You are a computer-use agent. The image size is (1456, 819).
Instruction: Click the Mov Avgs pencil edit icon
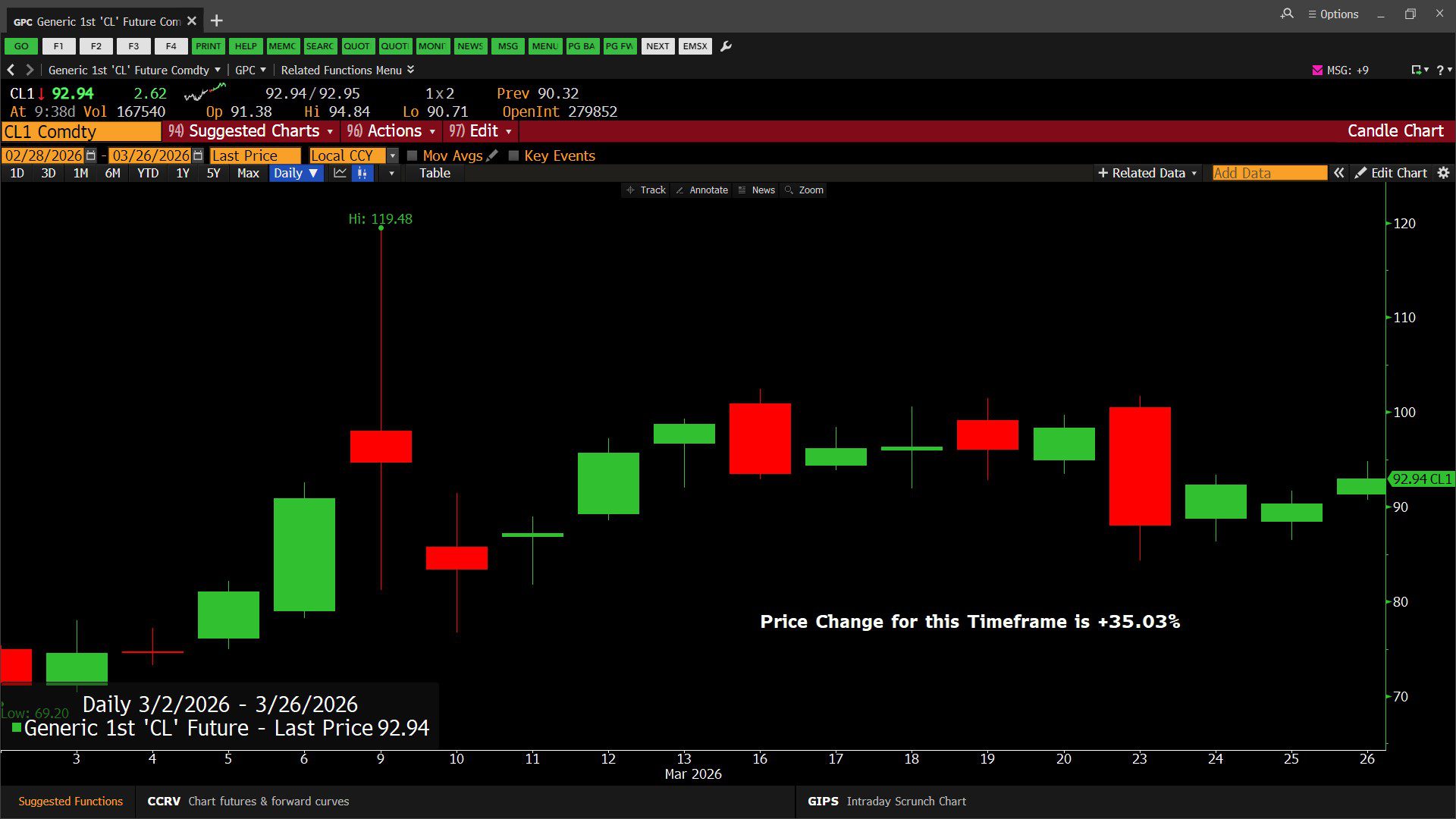492,155
